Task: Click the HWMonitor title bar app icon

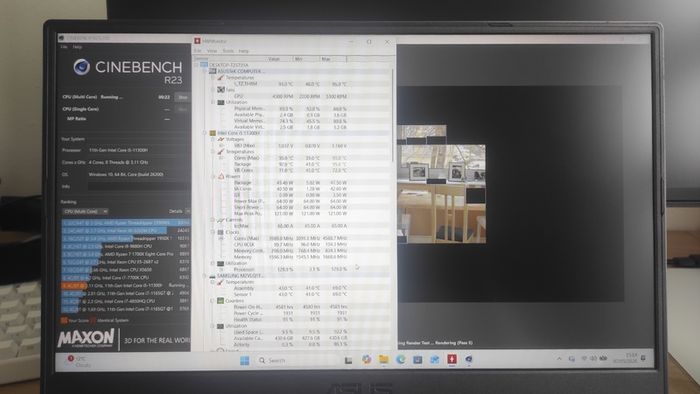Action: click(197, 41)
